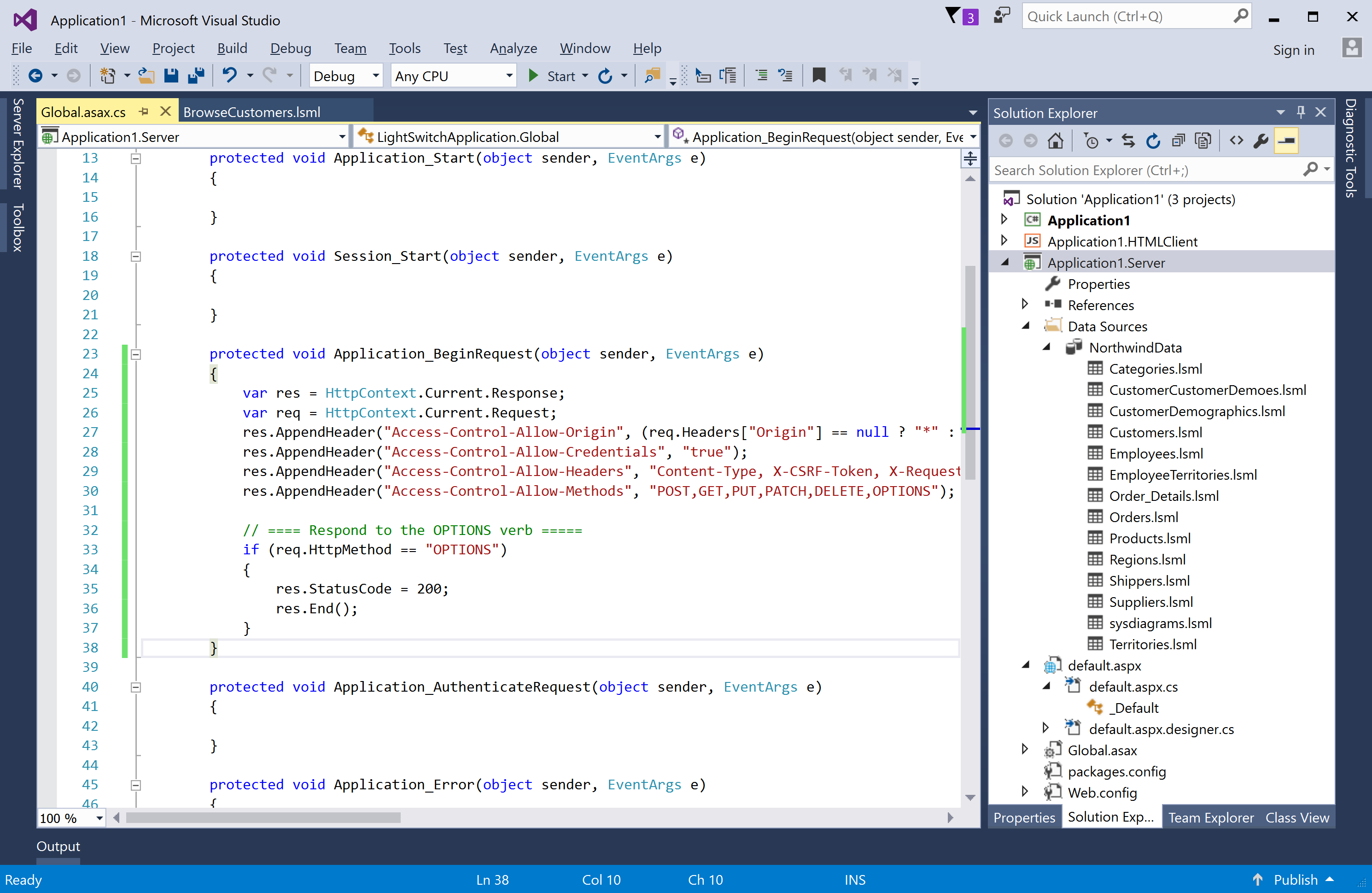
Task: Click the Refresh browser link icon in toolbar
Action: coord(605,76)
